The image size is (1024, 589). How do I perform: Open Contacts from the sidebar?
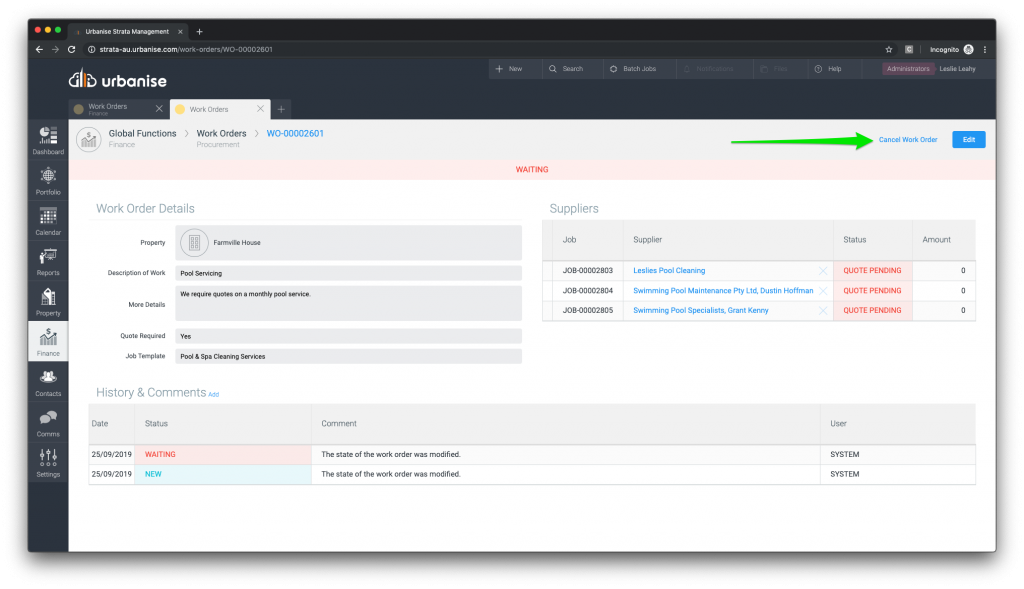point(48,381)
